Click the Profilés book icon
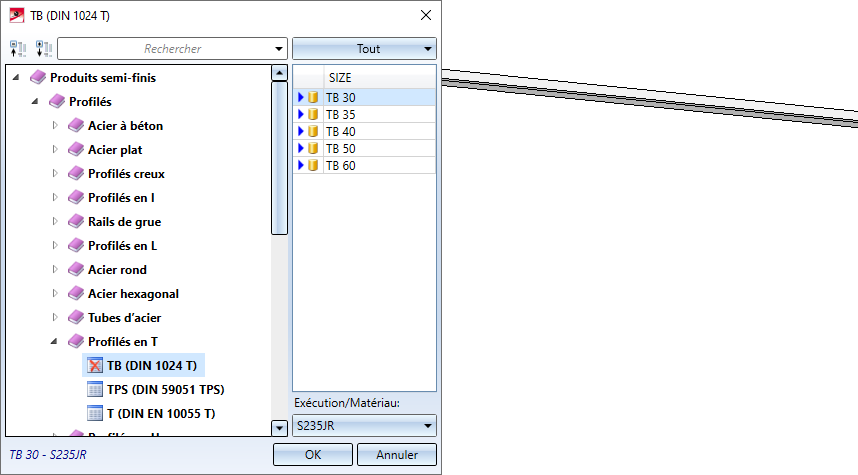Image resolution: width=858 pixels, height=475 pixels. (57, 101)
